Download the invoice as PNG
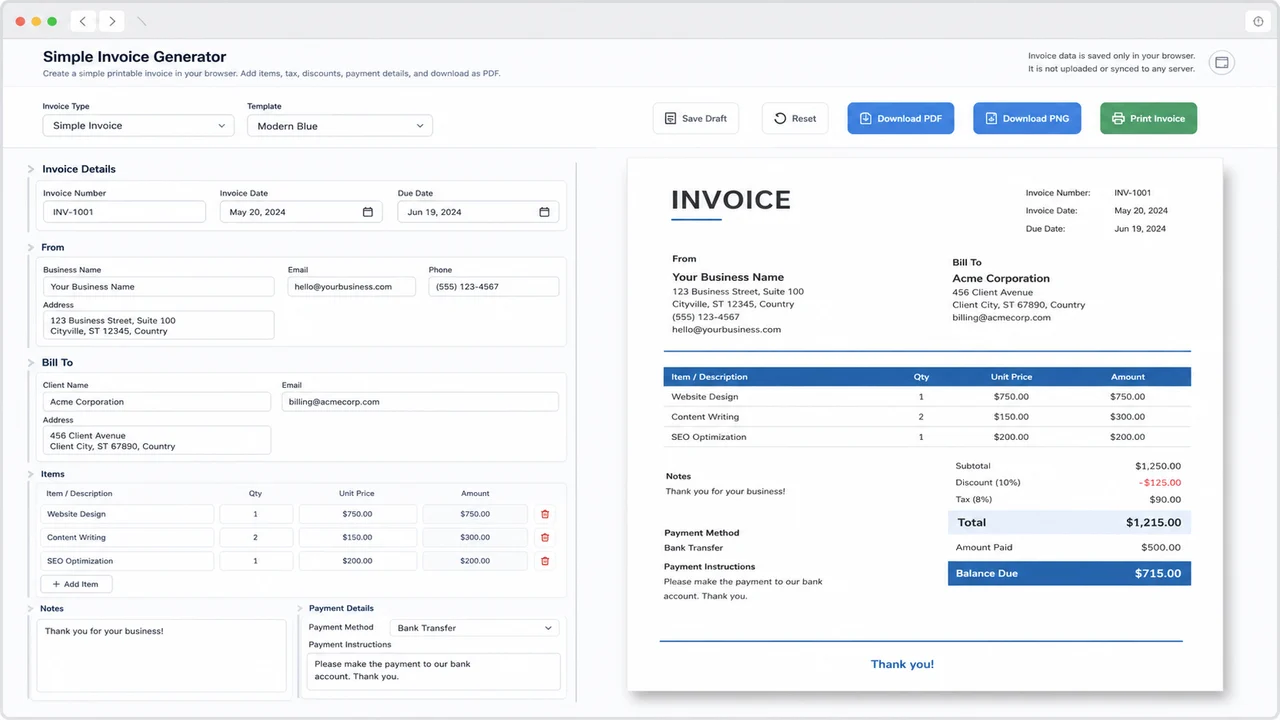Image resolution: width=1280 pixels, height=720 pixels. pyautogui.click(x=1027, y=118)
